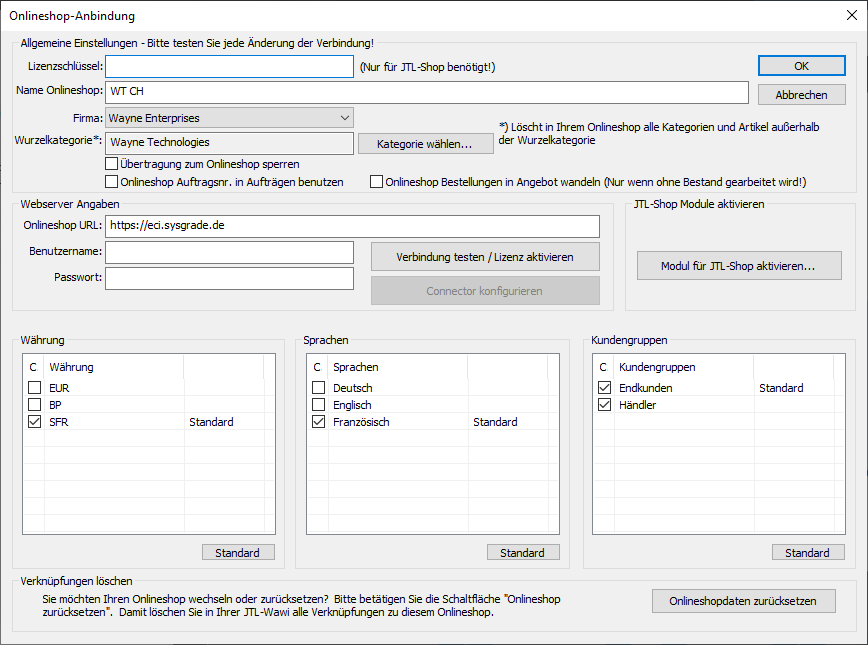Check 'Übertragung zum Onlineshop sperren' checkbox

tap(111, 164)
